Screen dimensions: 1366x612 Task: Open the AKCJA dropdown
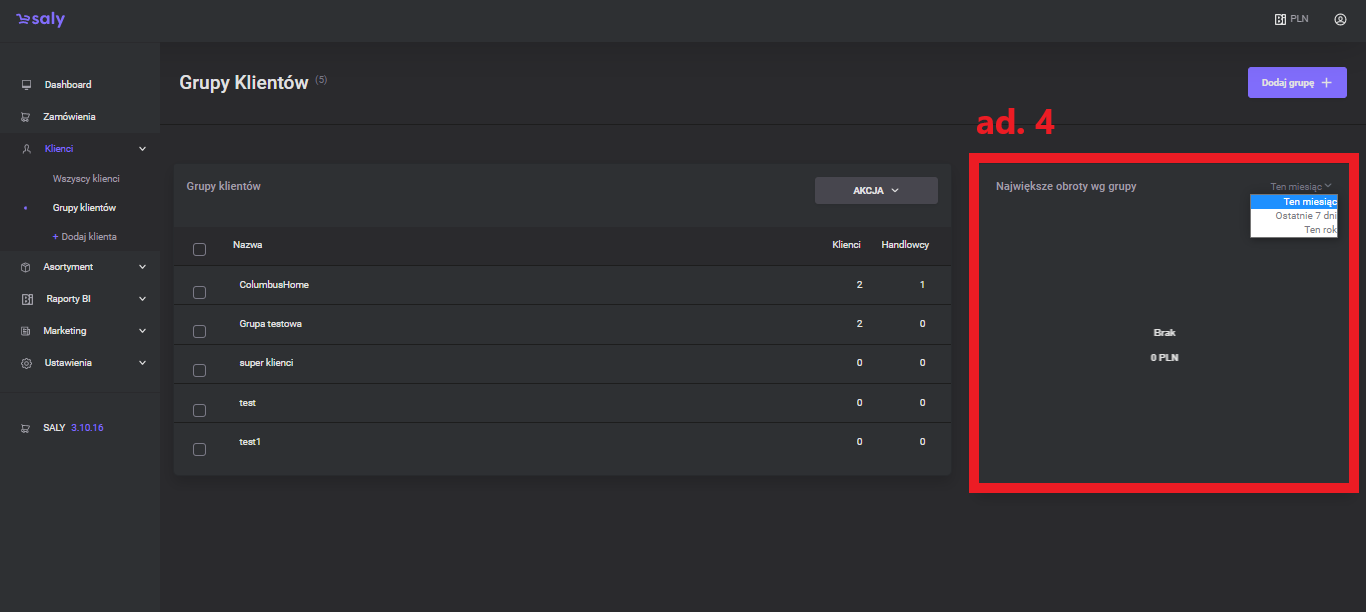pos(876,190)
